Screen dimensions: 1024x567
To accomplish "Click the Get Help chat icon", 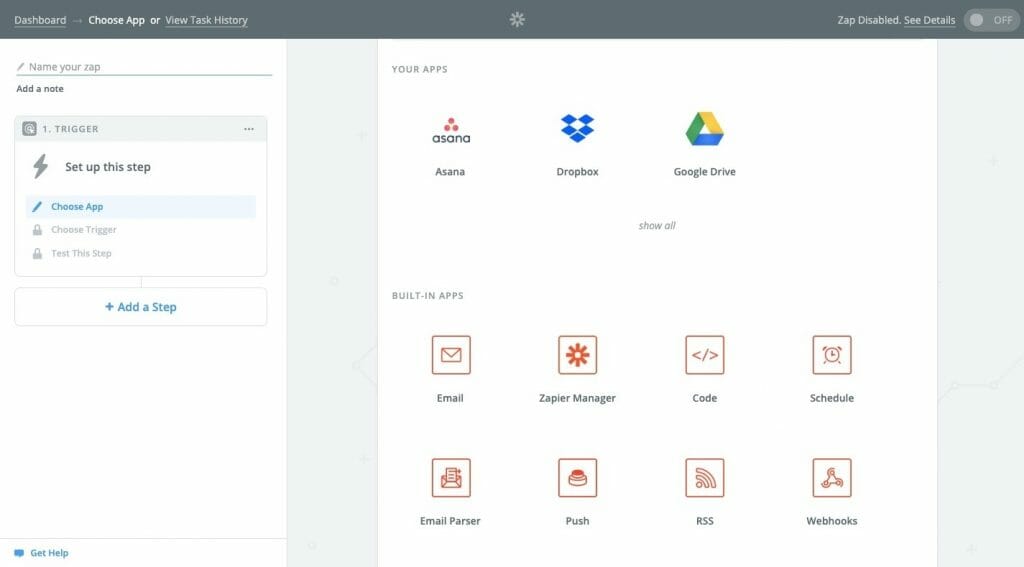I will [x=19, y=553].
